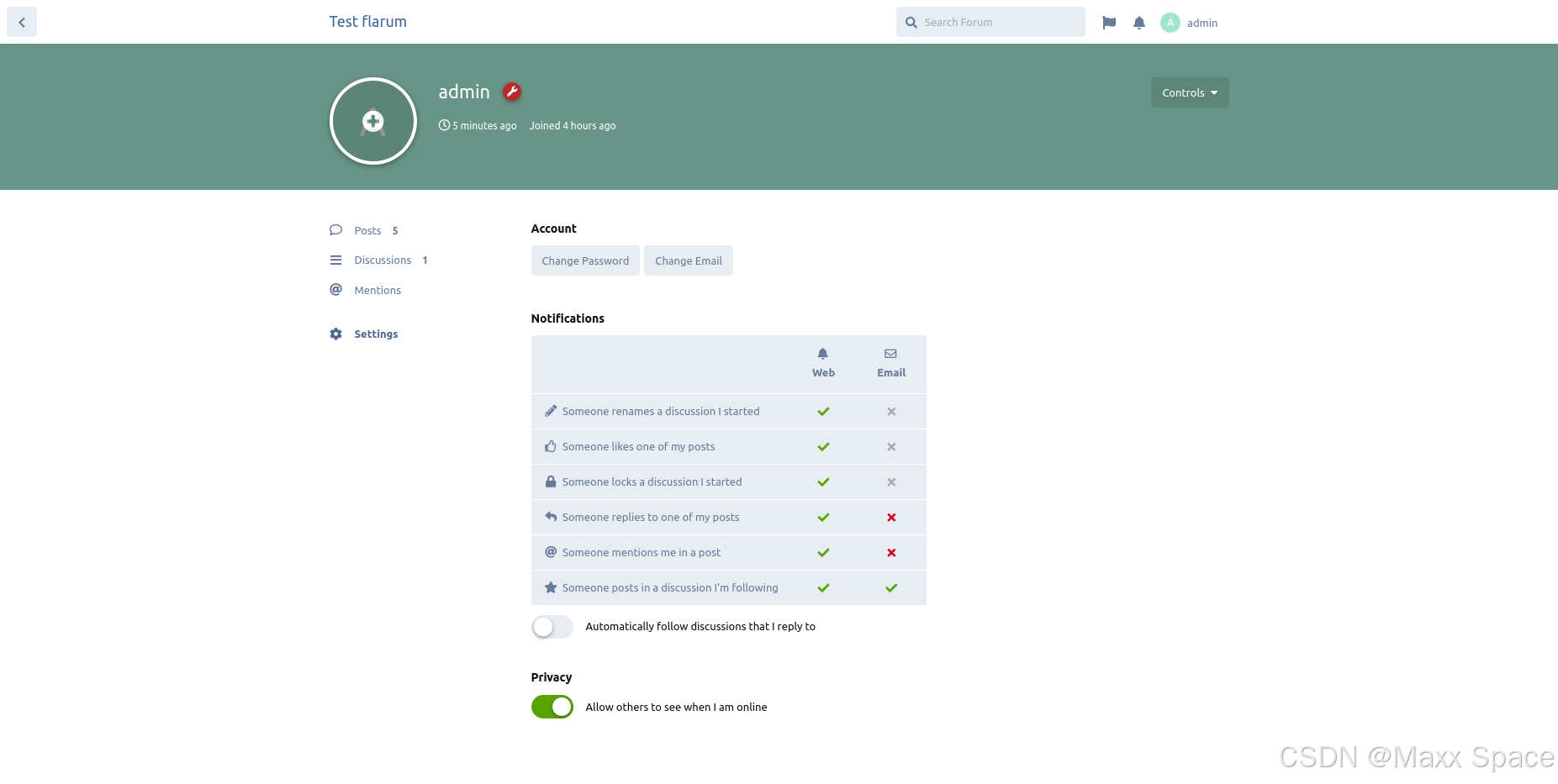Viewport: 1558px width, 784px height.
Task: Click the admin username heading
Action: tap(464, 92)
